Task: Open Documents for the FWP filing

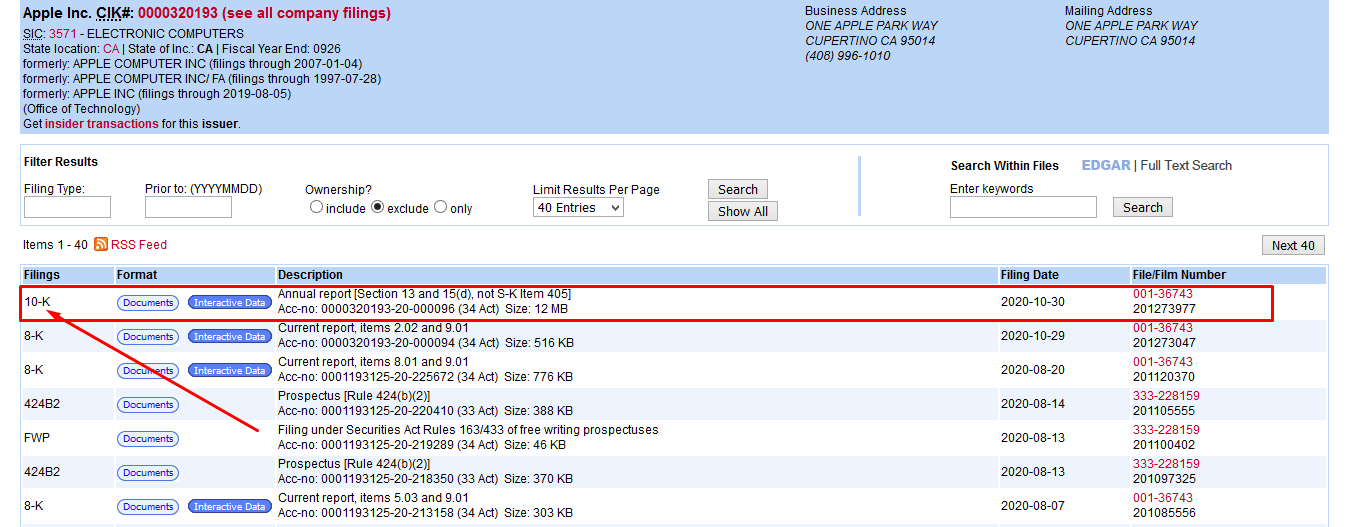Action: click(148, 439)
